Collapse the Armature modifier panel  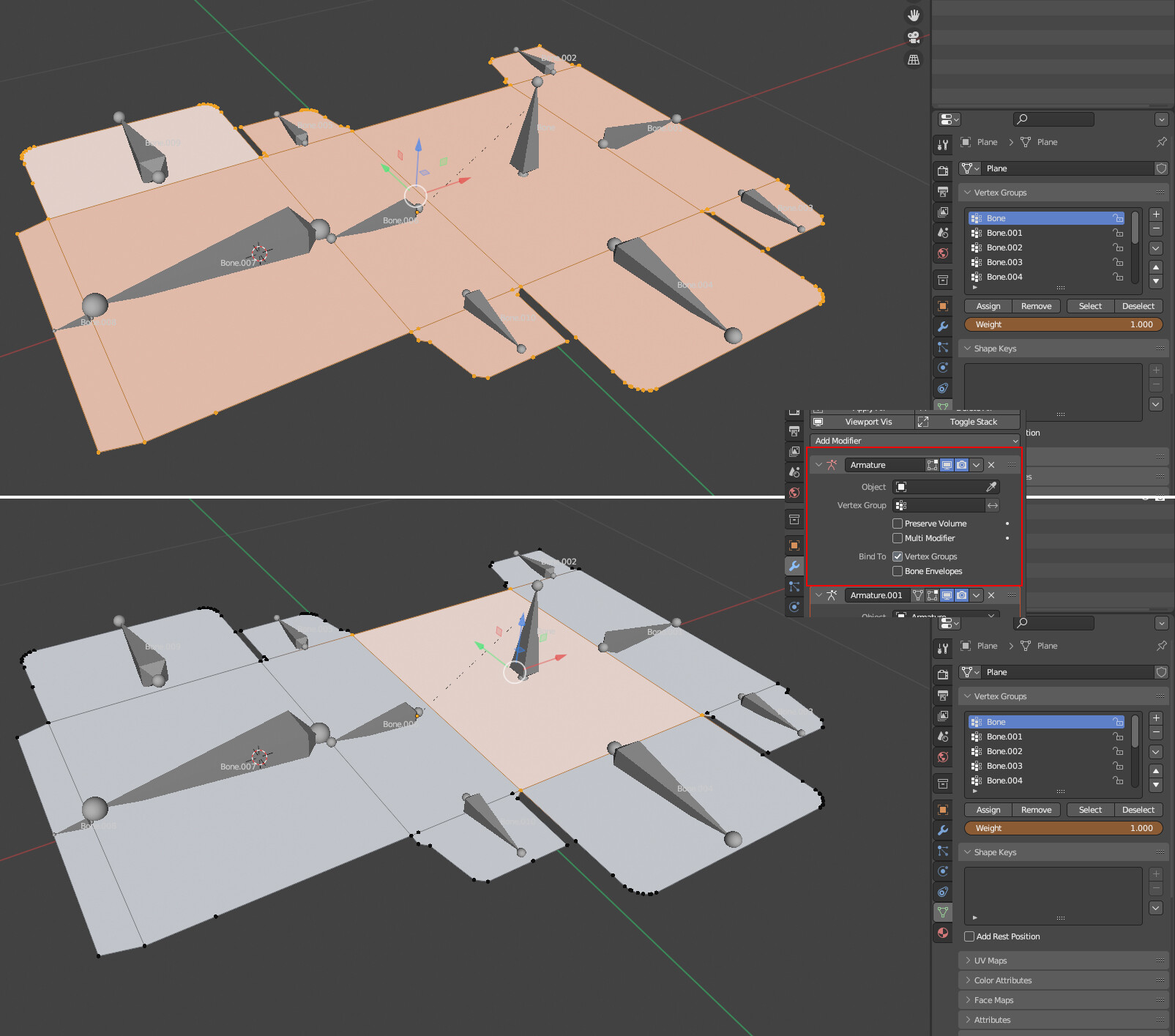tap(818, 465)
